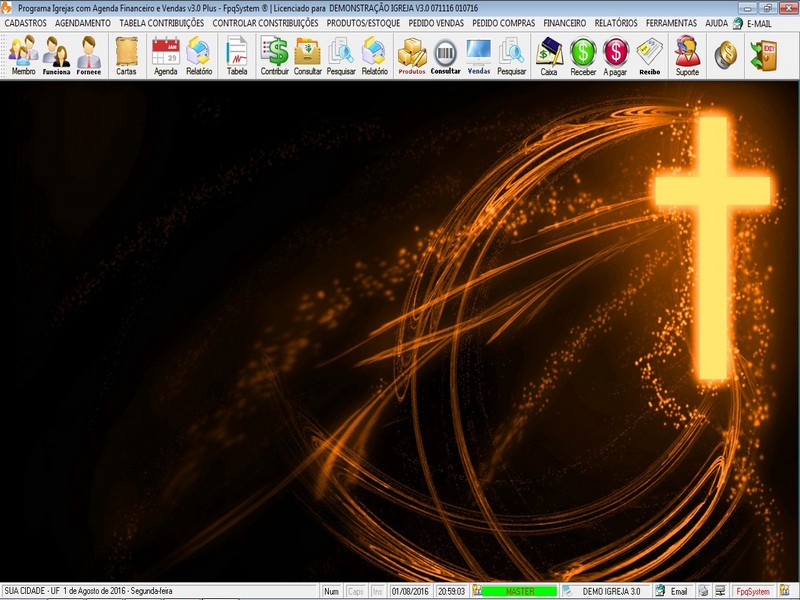The width and height of the screenshot is (800, 600).
Task: Click the SUA CIDADE - UF date text
Action: point(88,591)
